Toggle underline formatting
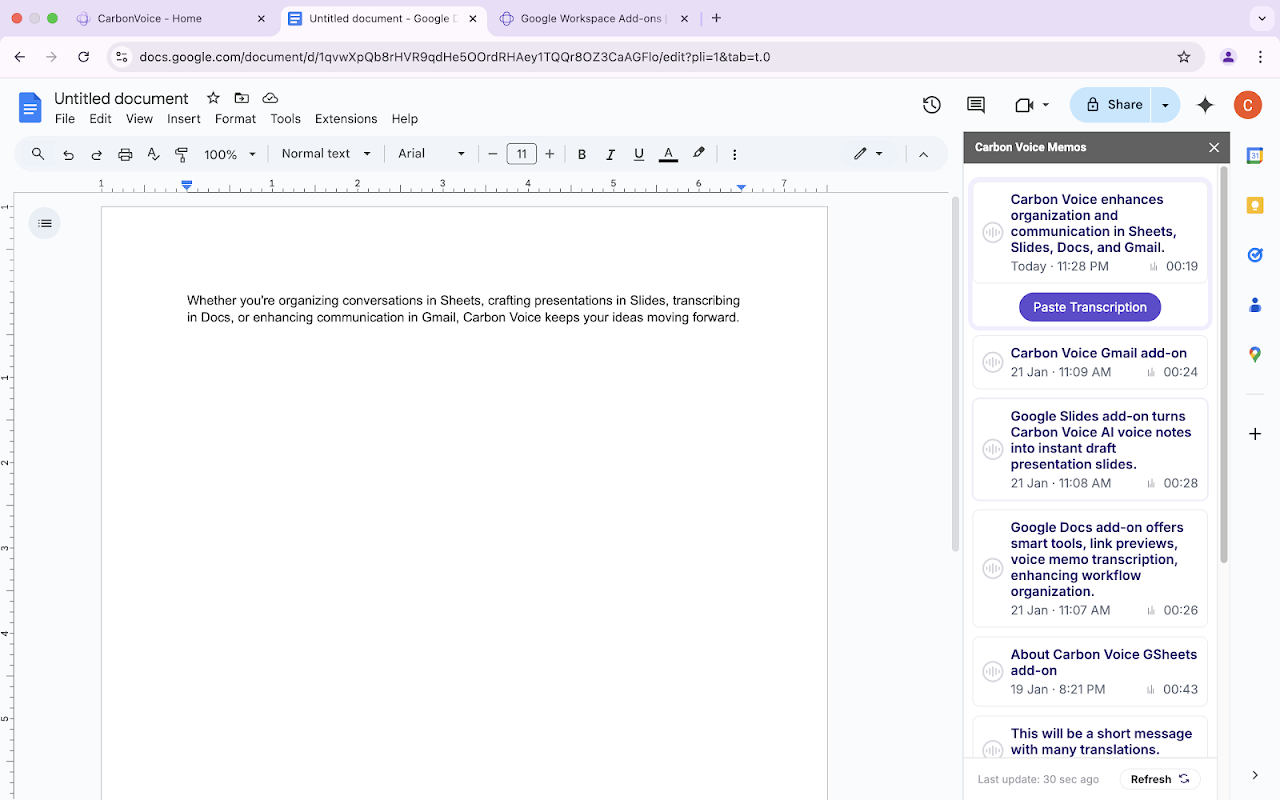This screenshot has width=1280, height=800. tap(639, 154)
